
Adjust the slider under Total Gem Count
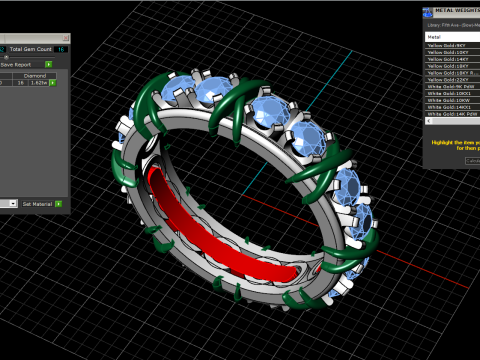click(x=6, y=57)
